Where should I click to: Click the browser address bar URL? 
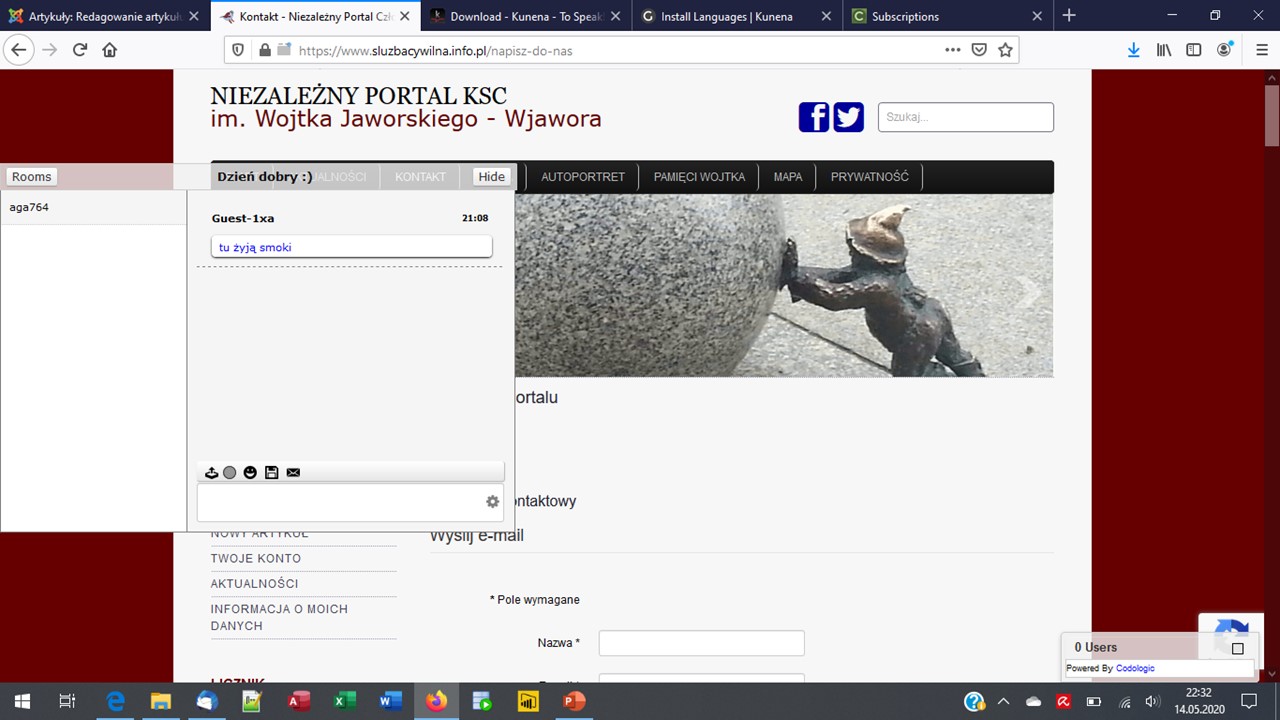click(x=436, y=50)
